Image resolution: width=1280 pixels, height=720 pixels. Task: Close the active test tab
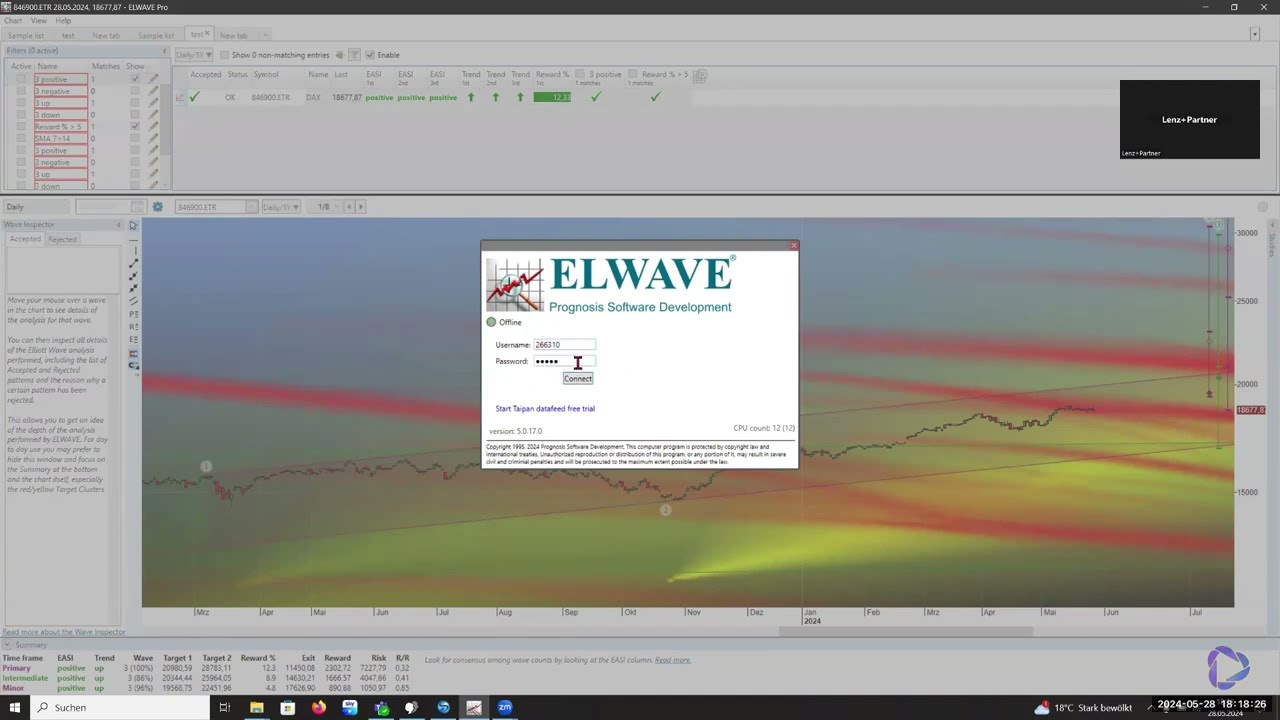(207, 34)
